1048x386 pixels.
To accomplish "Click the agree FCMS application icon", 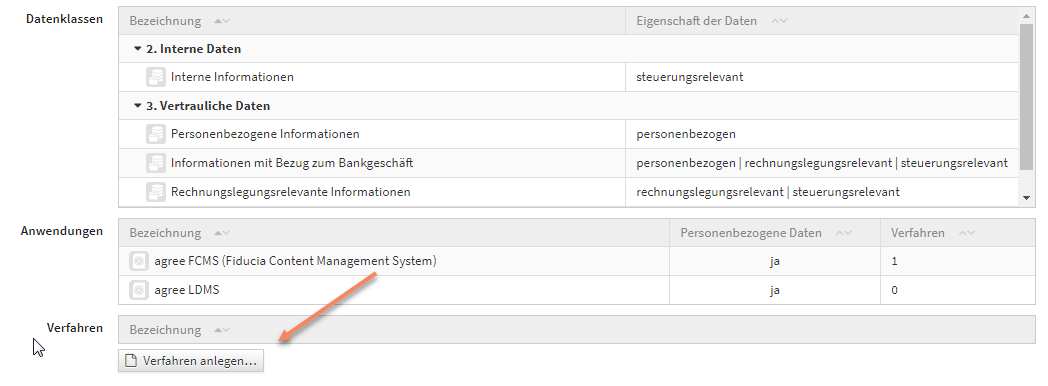I will [x=138, y=262].
